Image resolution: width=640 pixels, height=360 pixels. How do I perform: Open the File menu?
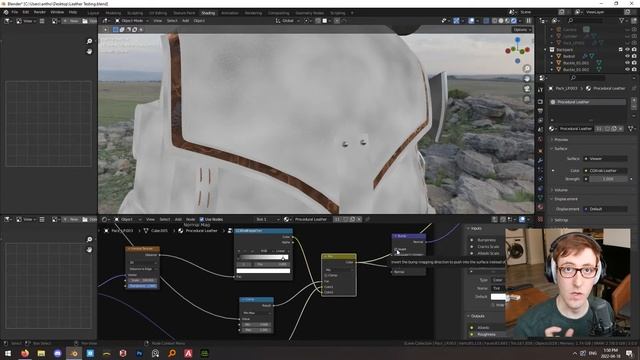(x=15, y=12)
